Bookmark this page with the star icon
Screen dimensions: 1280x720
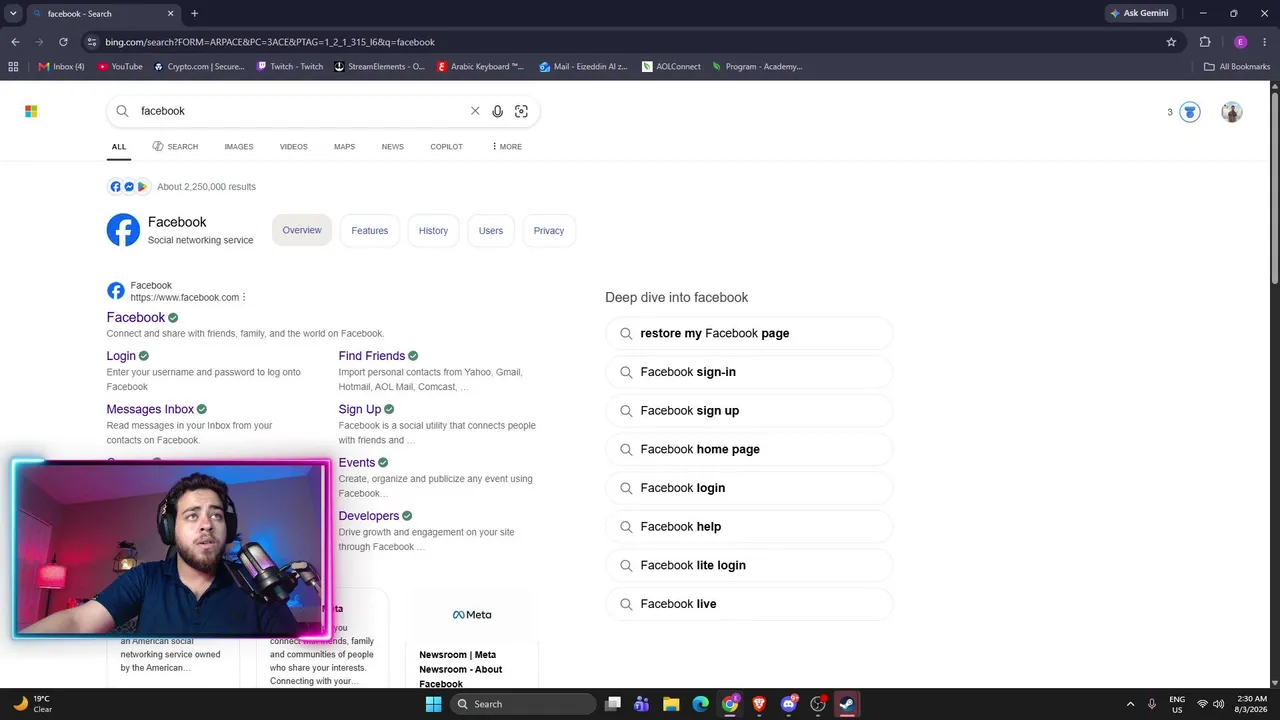click(1171, 42)
